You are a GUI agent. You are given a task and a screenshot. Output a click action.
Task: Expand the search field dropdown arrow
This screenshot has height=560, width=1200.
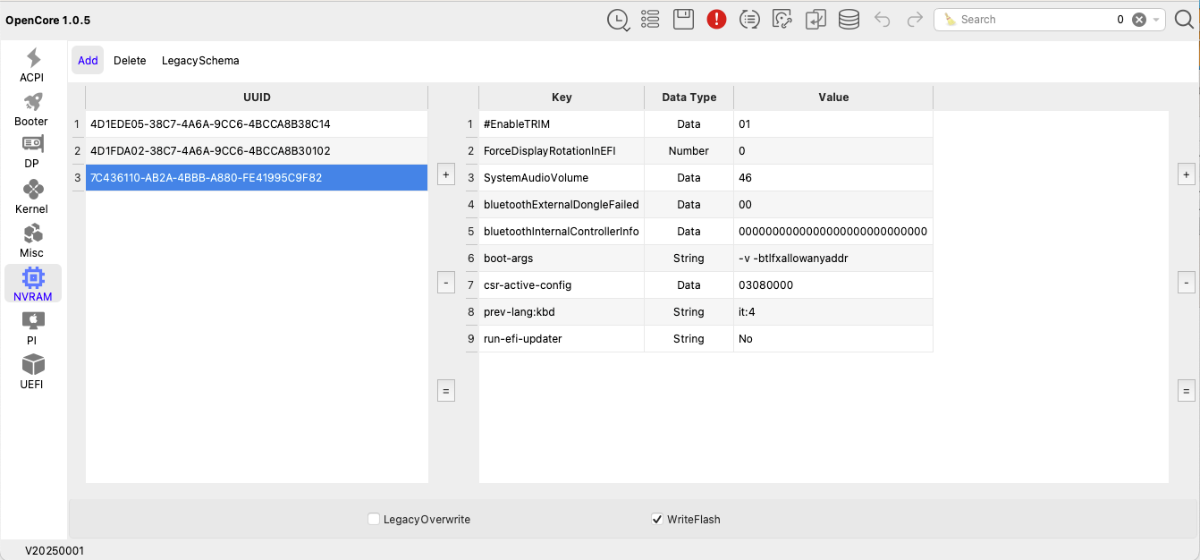[1157, 19]
